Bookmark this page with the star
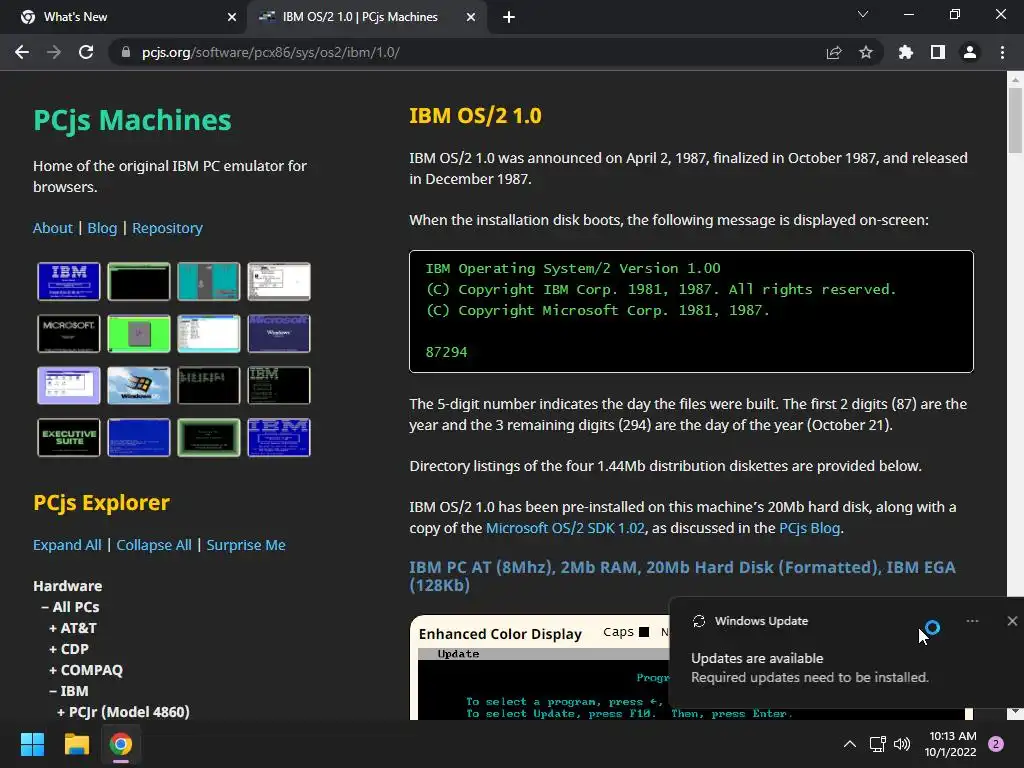 pyautogui.click(x=866, y=52)
